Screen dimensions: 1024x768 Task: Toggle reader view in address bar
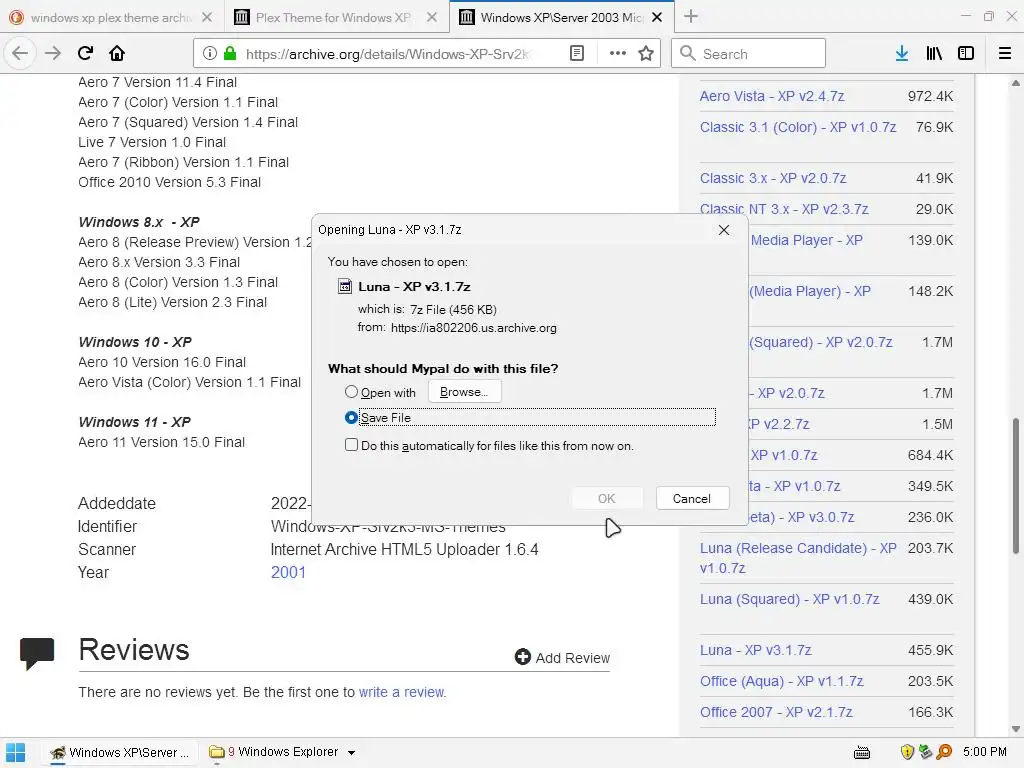(x=577, y=54)
